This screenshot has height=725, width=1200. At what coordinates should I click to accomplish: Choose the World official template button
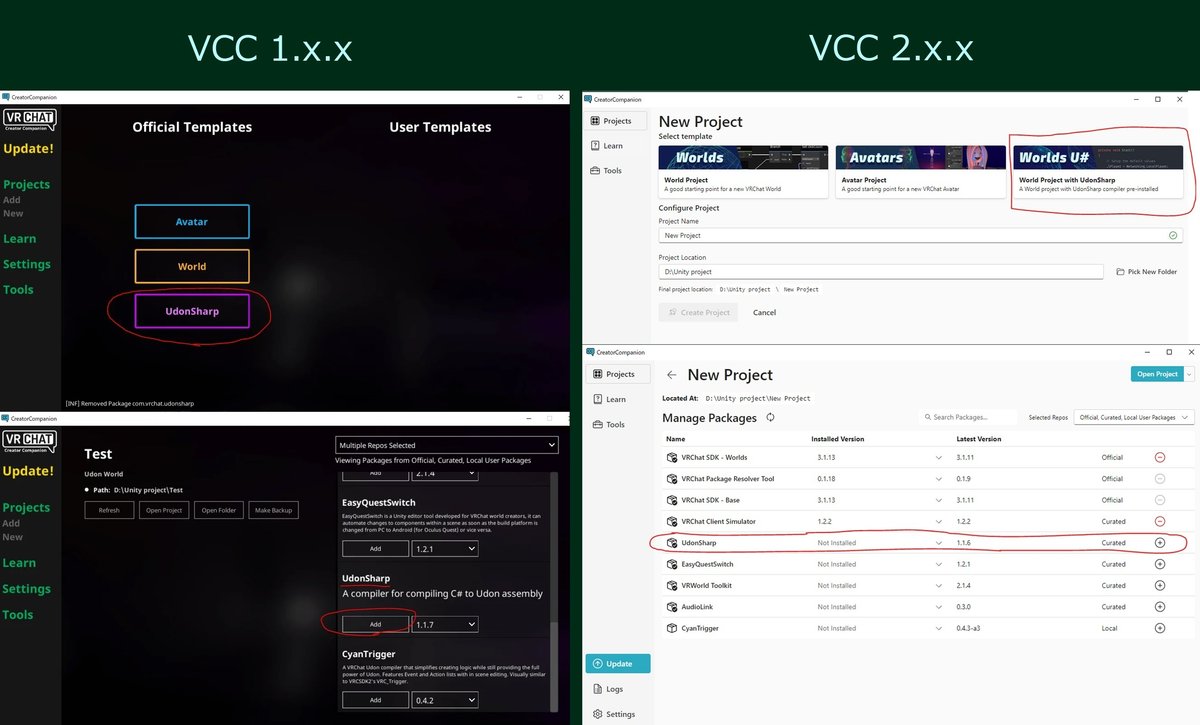coord(192,266)
